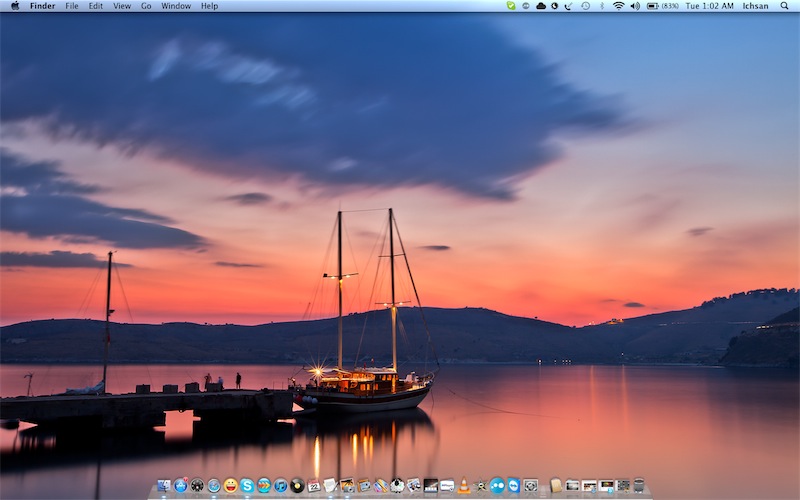
Task: Click the Tue 1:02 AM clock
Action: click(709, 6)
